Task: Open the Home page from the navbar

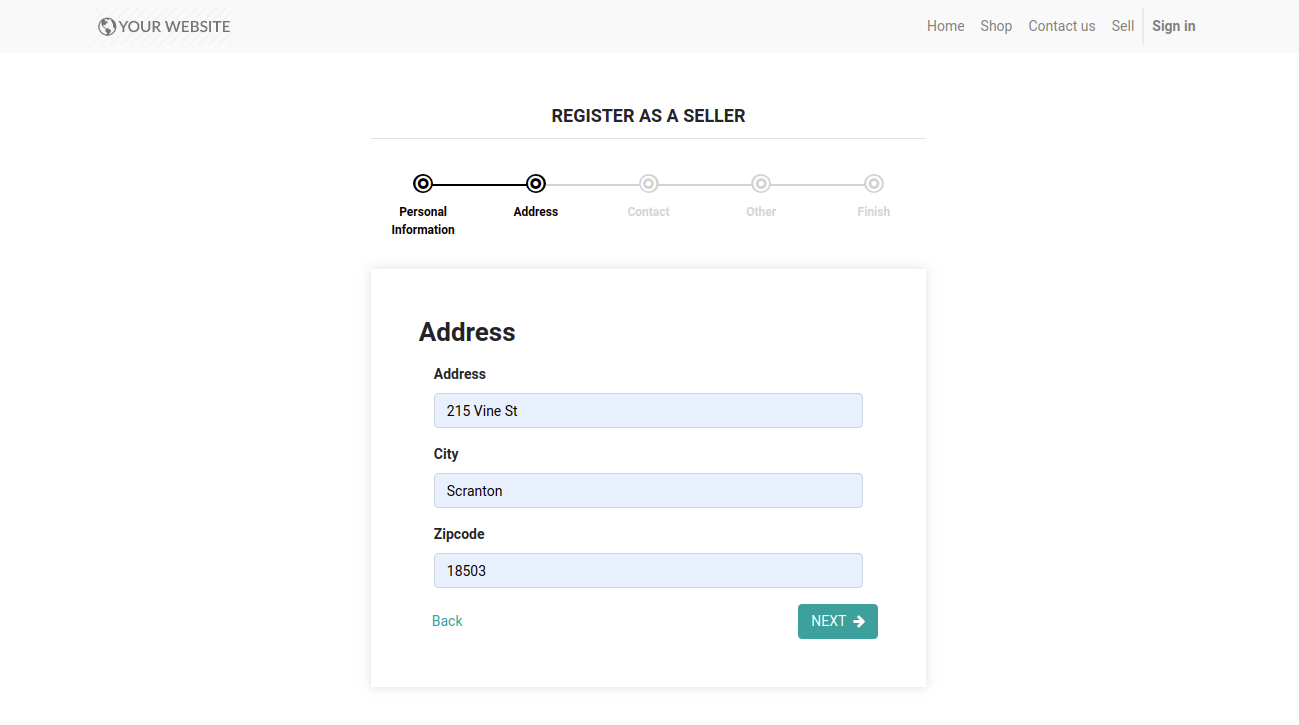Action: (945, 26)
